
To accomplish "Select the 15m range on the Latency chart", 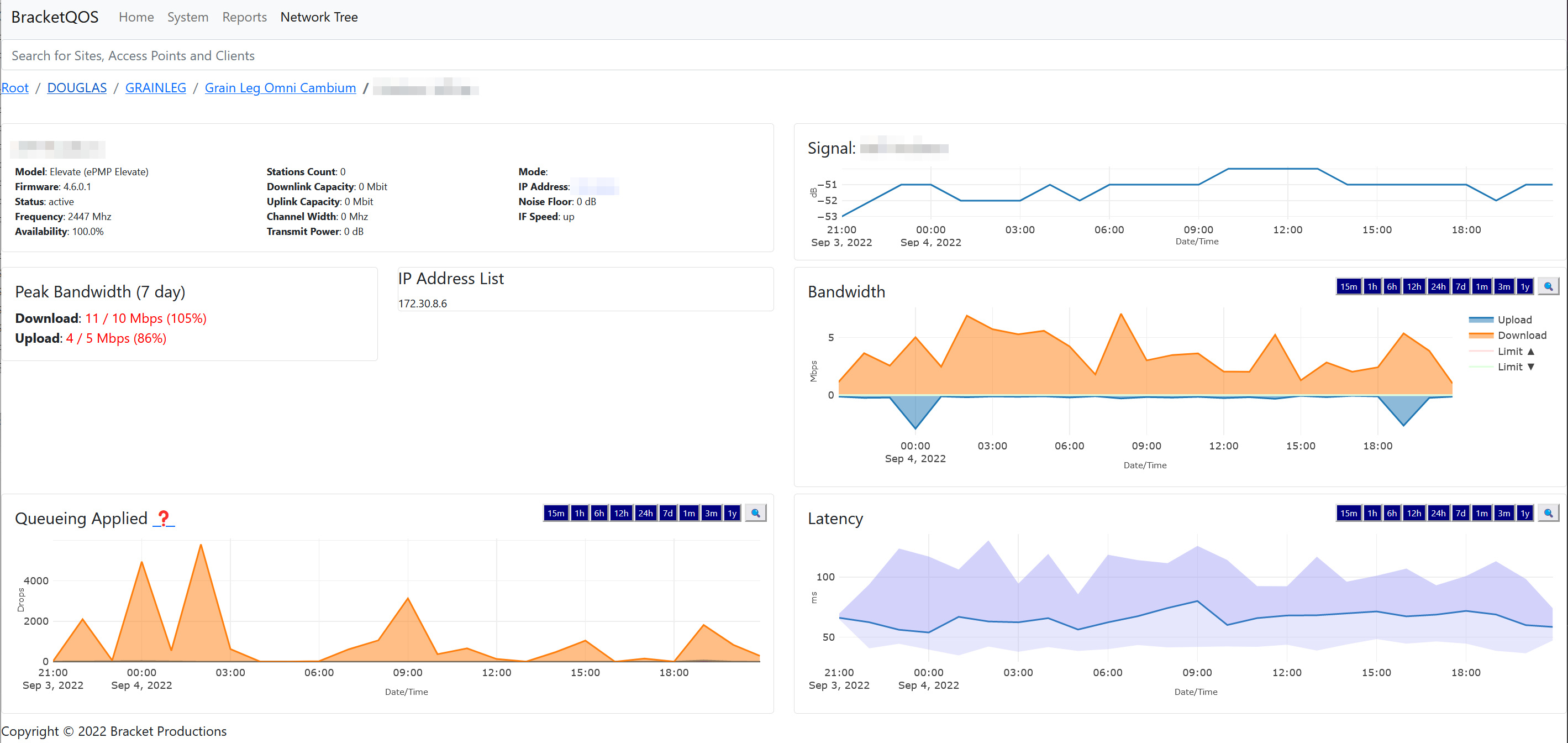I will tap(1349, 513).
